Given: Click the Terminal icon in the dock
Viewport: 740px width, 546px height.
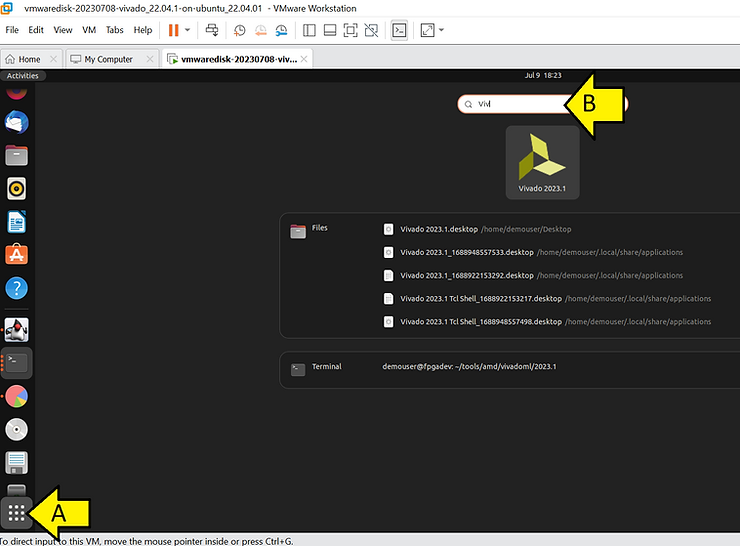Looking at the screenshot, I should pyautogui.click(x=16, y=362).
